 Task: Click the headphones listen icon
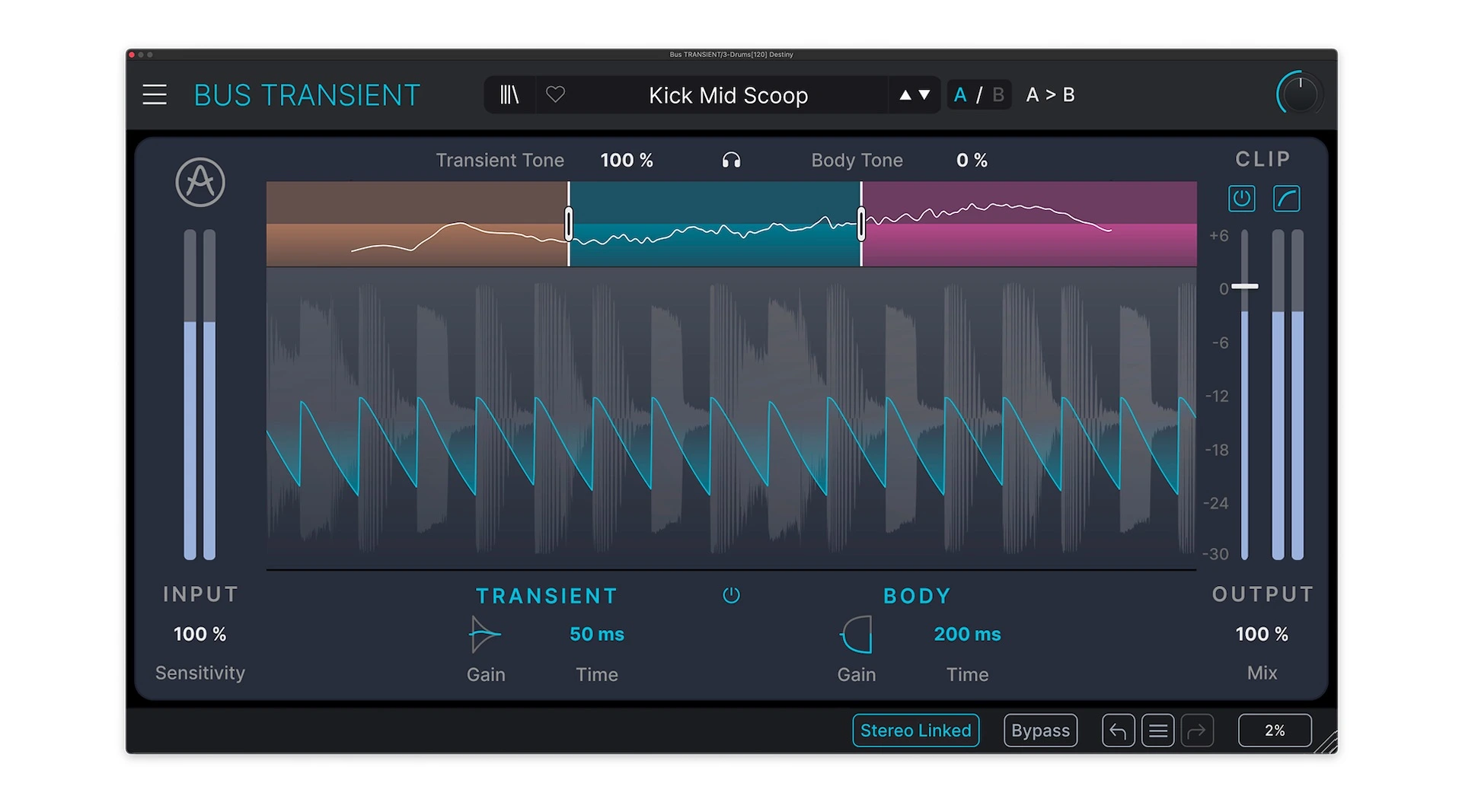pyautogui.click(x=731, y=161)
